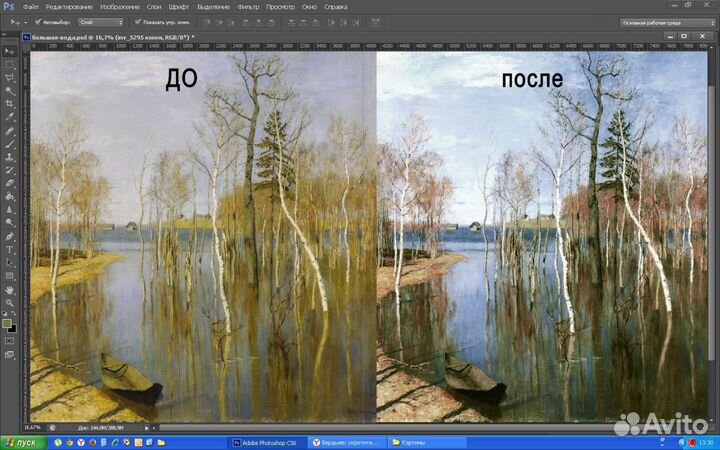Open the Просмотр menu
The width and height of the screenshot is (720, 450).
pos(280,7)
